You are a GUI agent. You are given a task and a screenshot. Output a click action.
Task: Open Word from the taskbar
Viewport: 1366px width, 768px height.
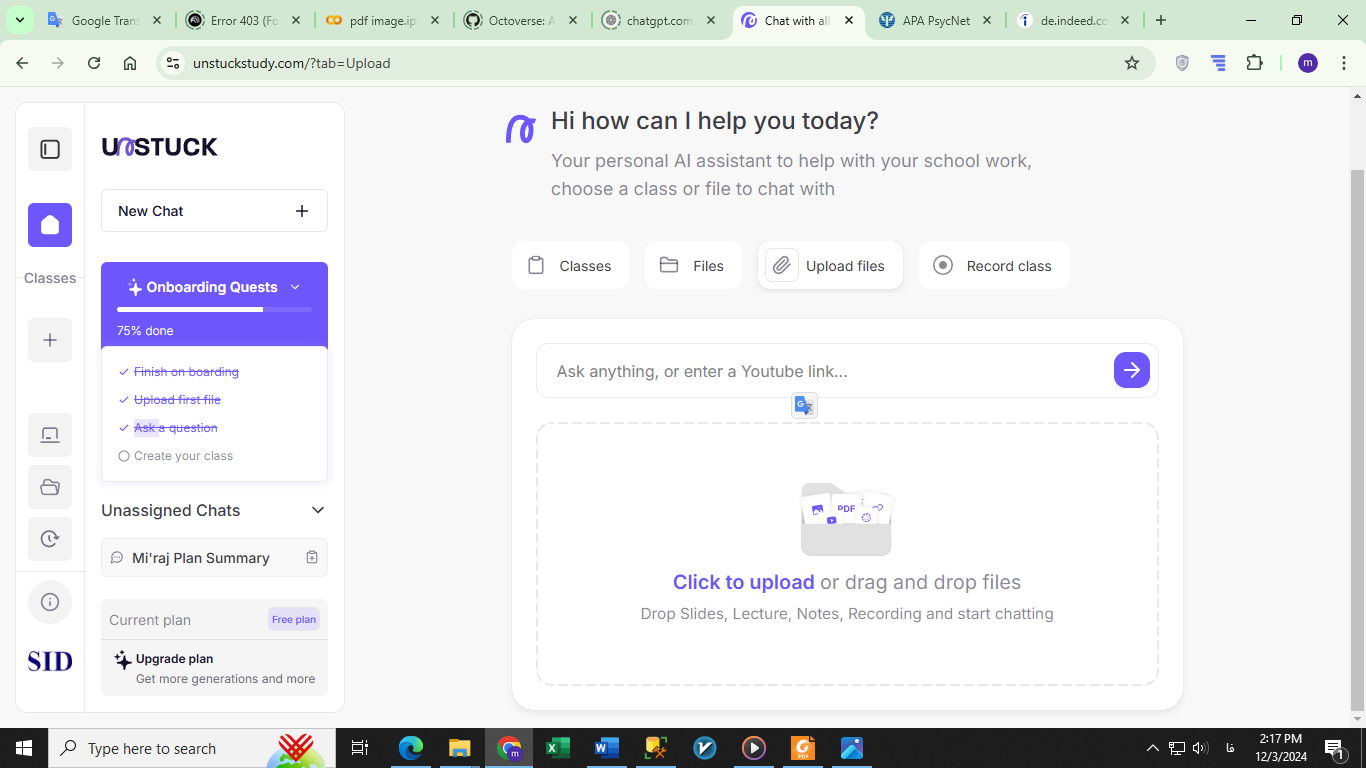tap(606, 748)
